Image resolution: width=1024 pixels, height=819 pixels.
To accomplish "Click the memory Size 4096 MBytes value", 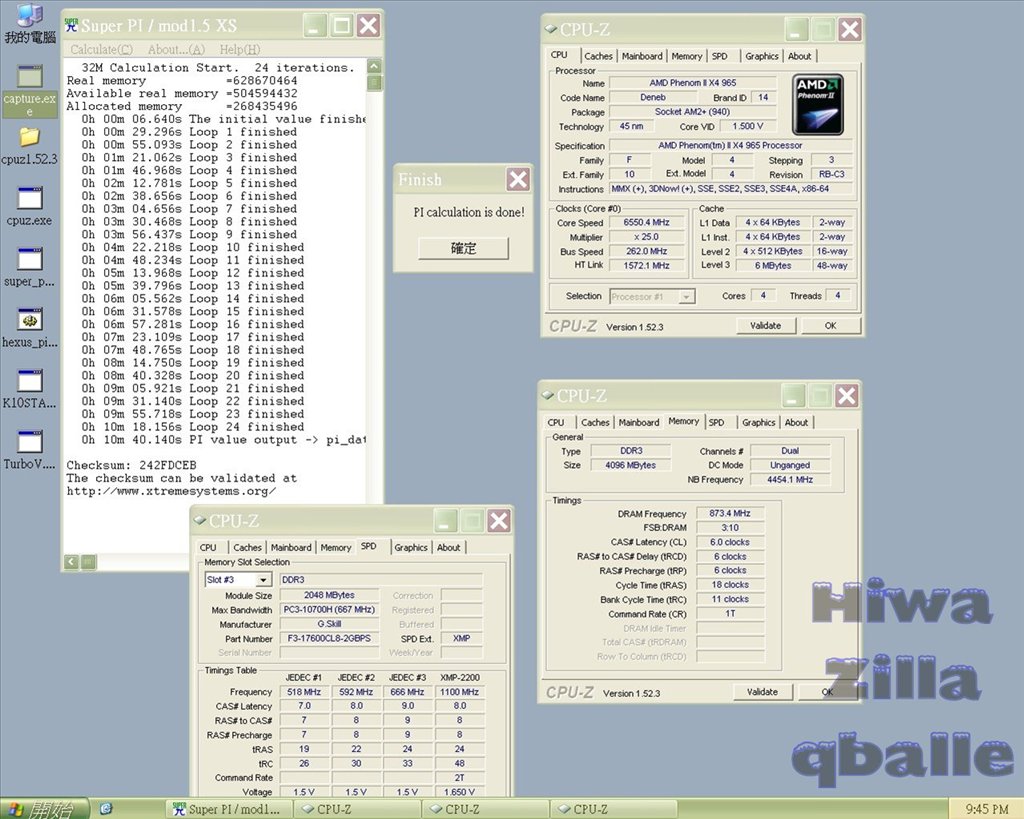I will 630,465.
